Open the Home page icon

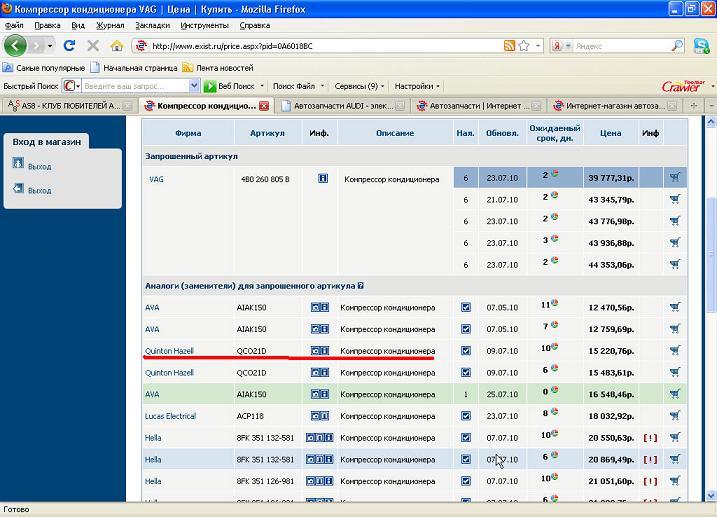coord(117,46)
